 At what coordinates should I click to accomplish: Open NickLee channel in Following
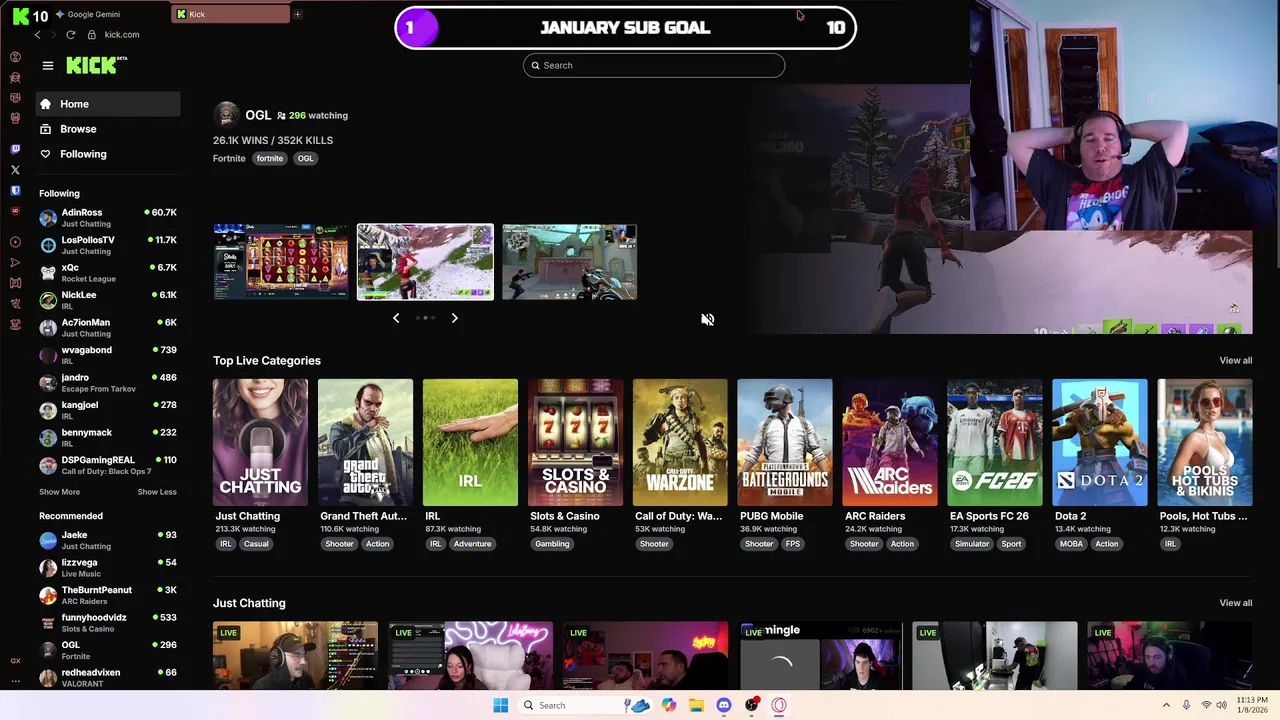click(108, 300)
